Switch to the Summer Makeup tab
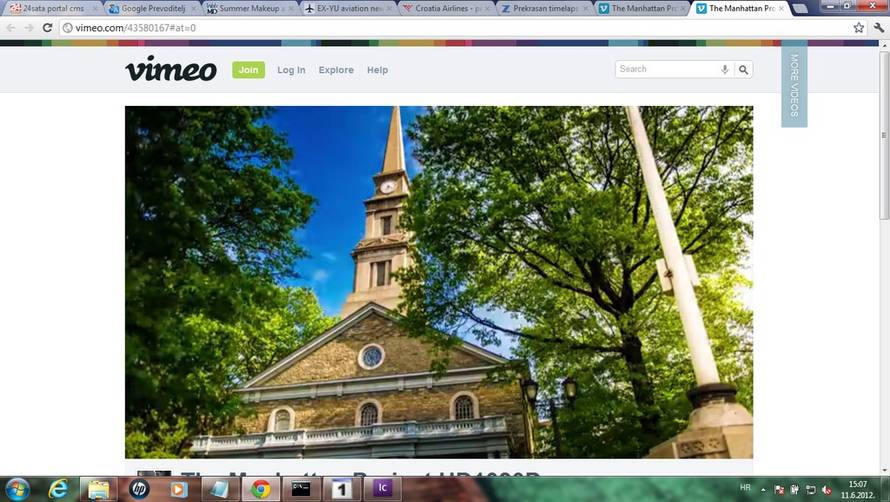The image size is (890, 502). click(x=250, y=9)
